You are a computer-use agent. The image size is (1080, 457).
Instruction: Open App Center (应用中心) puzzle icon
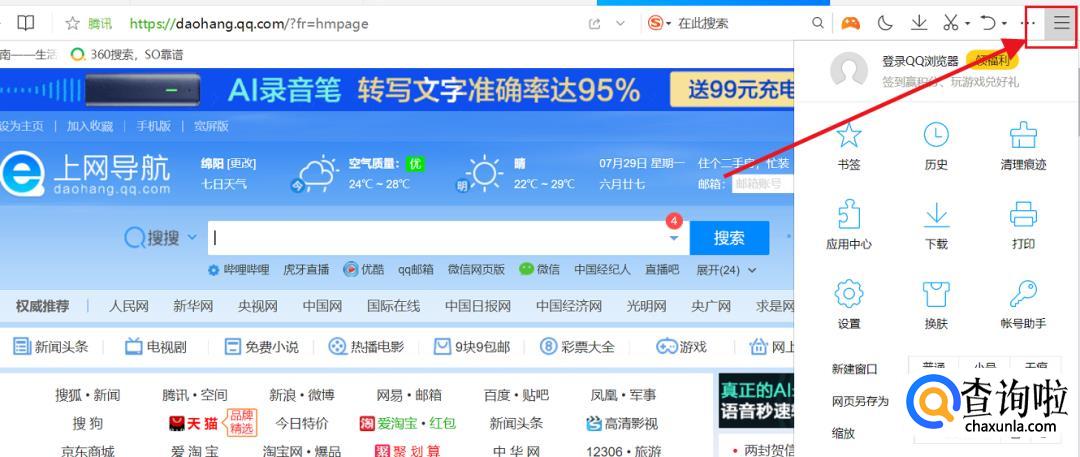pos(849,214)
